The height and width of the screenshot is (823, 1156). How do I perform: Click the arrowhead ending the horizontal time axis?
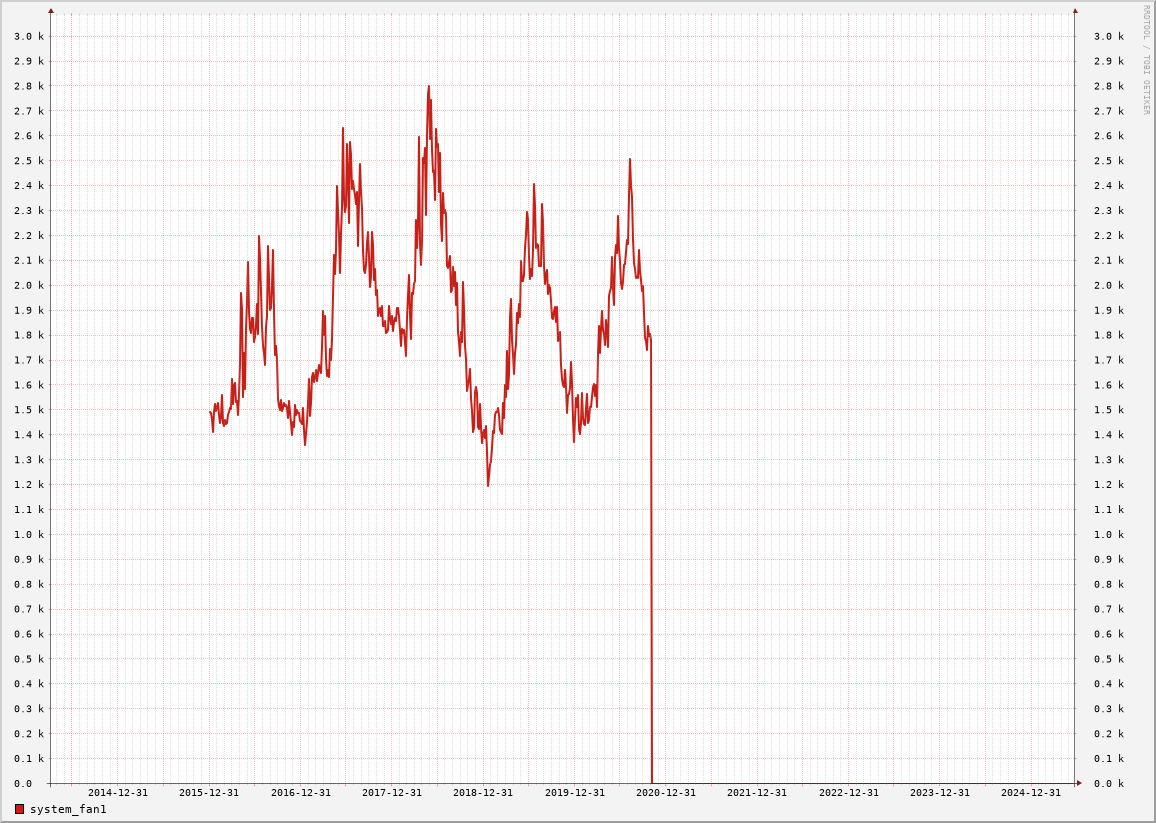point(1079,783)
